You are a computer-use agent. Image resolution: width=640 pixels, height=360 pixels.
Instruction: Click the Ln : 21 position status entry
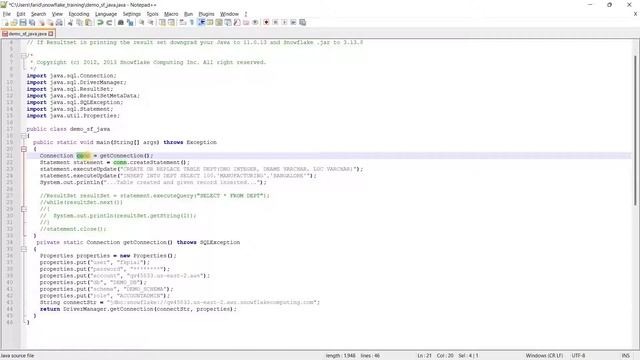(424, 356)
